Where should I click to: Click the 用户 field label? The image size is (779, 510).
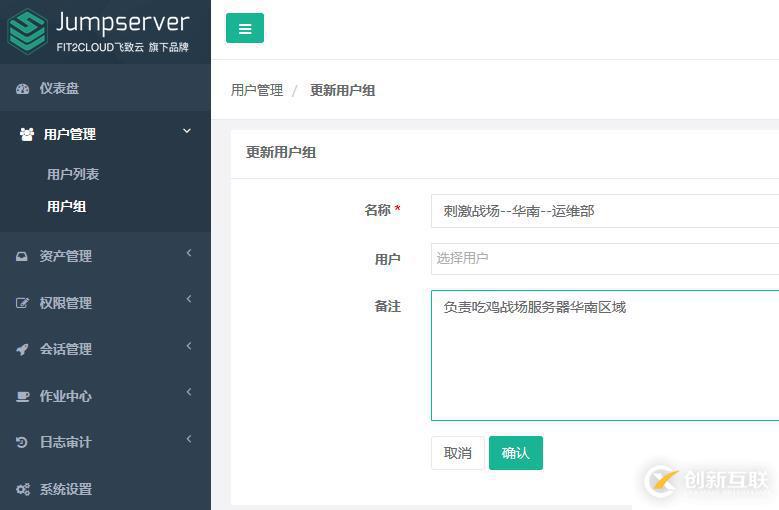(x=388, y=259)
